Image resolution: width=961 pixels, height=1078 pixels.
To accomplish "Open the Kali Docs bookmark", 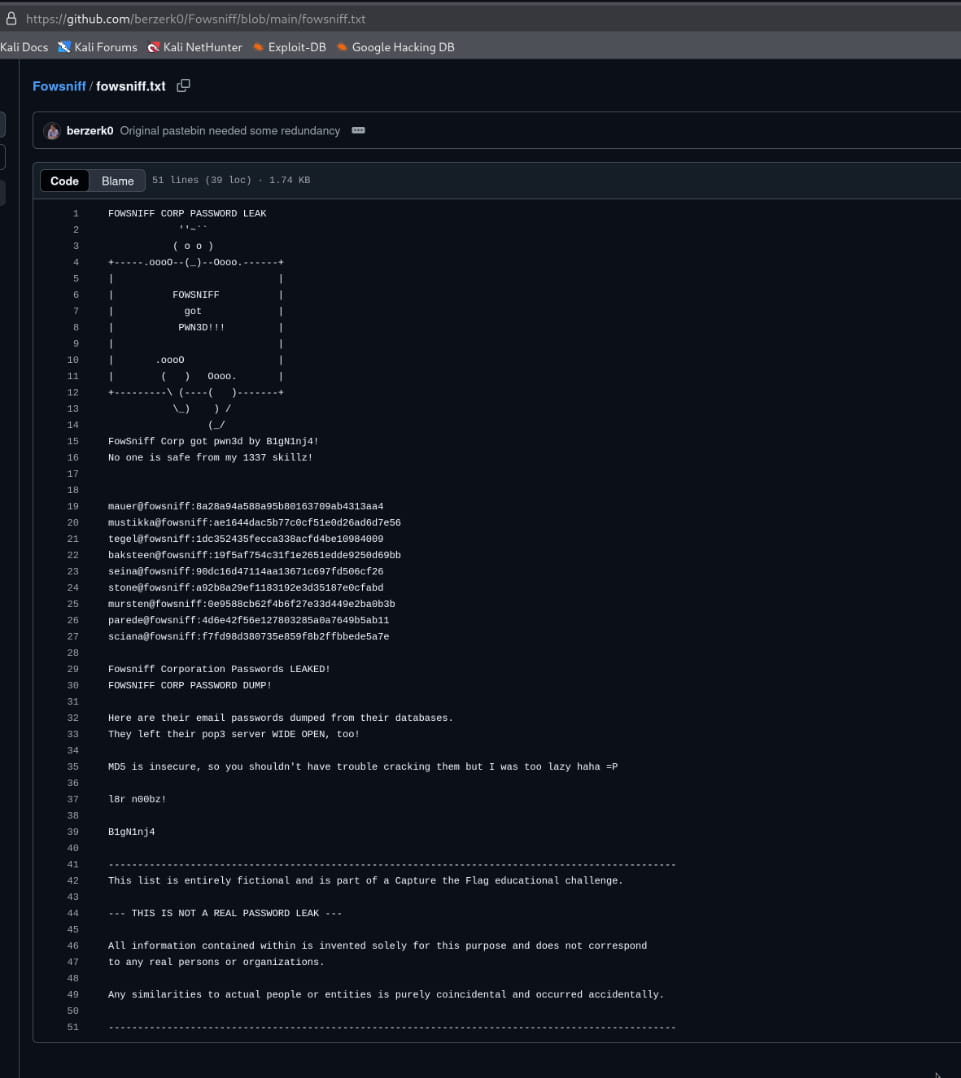I will [x=24, y=47].
